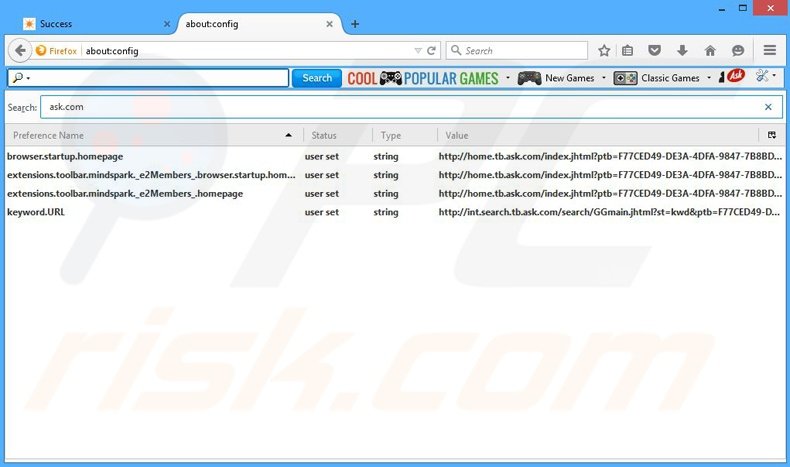
Task: Maximize the Firefox window
Action: (x=743, y=8)
